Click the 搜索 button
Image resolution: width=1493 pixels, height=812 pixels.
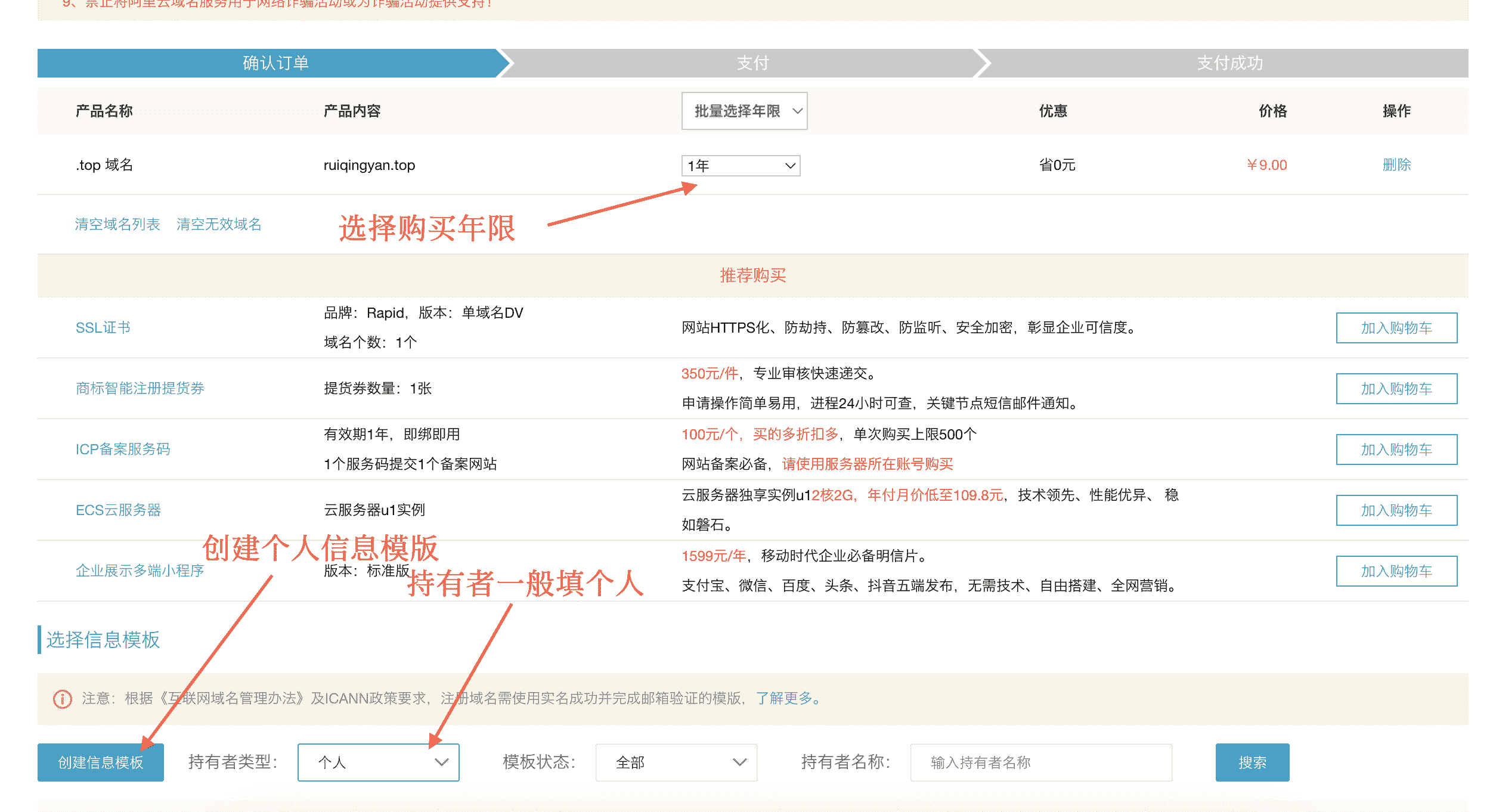click(x=1252, y=762)
